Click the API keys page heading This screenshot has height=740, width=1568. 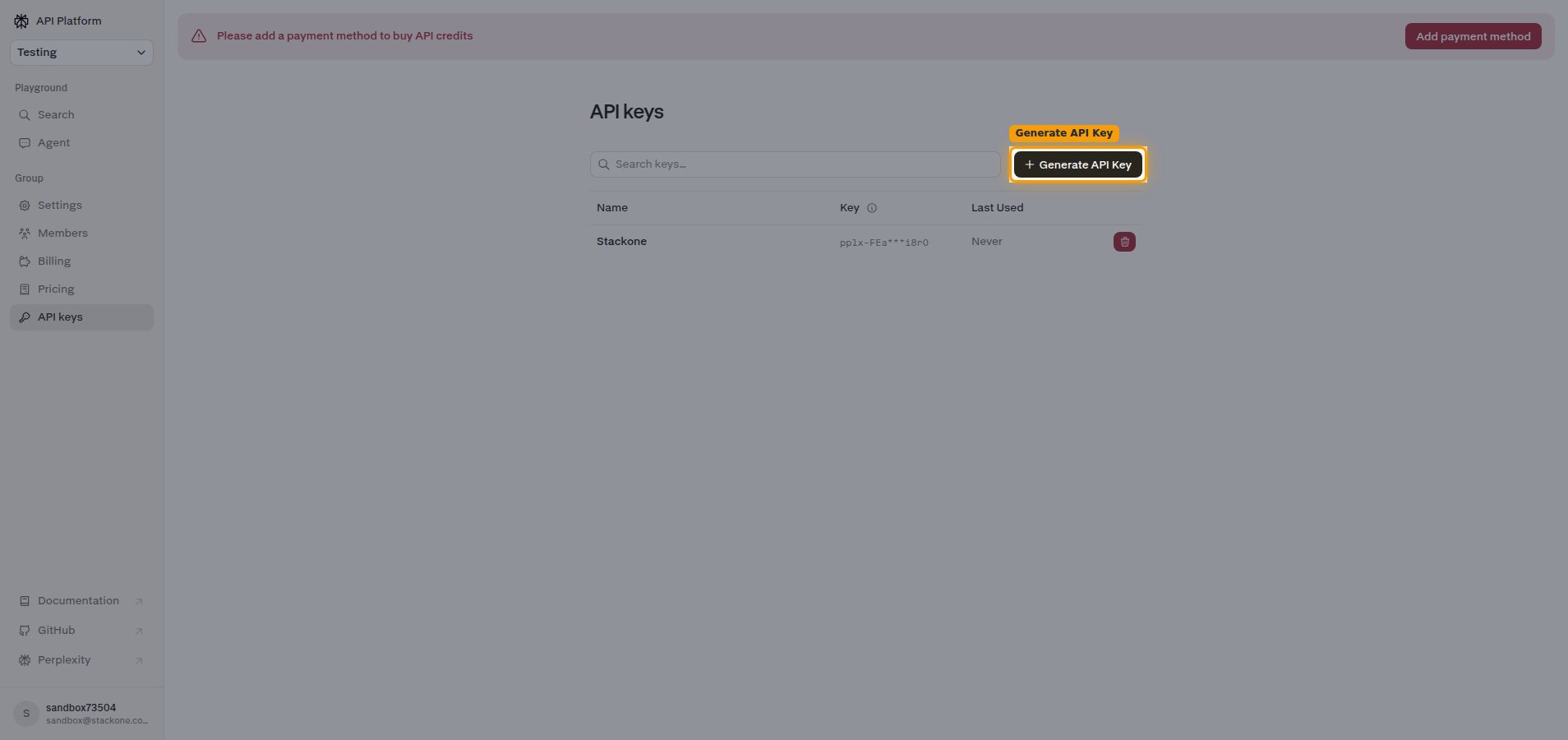[626, 112]
